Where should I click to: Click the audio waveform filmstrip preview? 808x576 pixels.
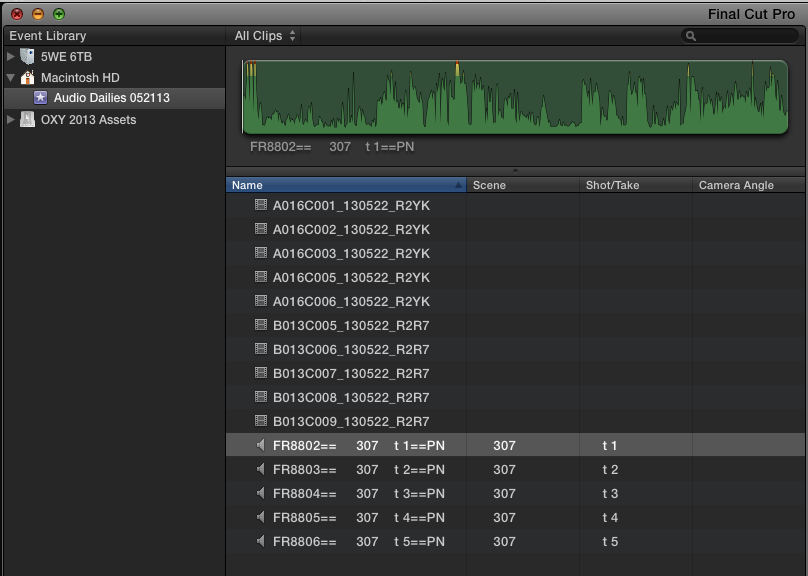515,97
